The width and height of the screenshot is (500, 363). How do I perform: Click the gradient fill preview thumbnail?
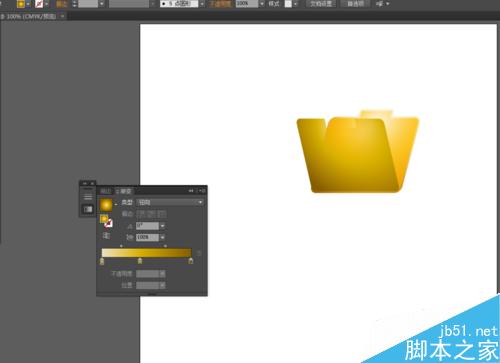click(x=106, y=205)
